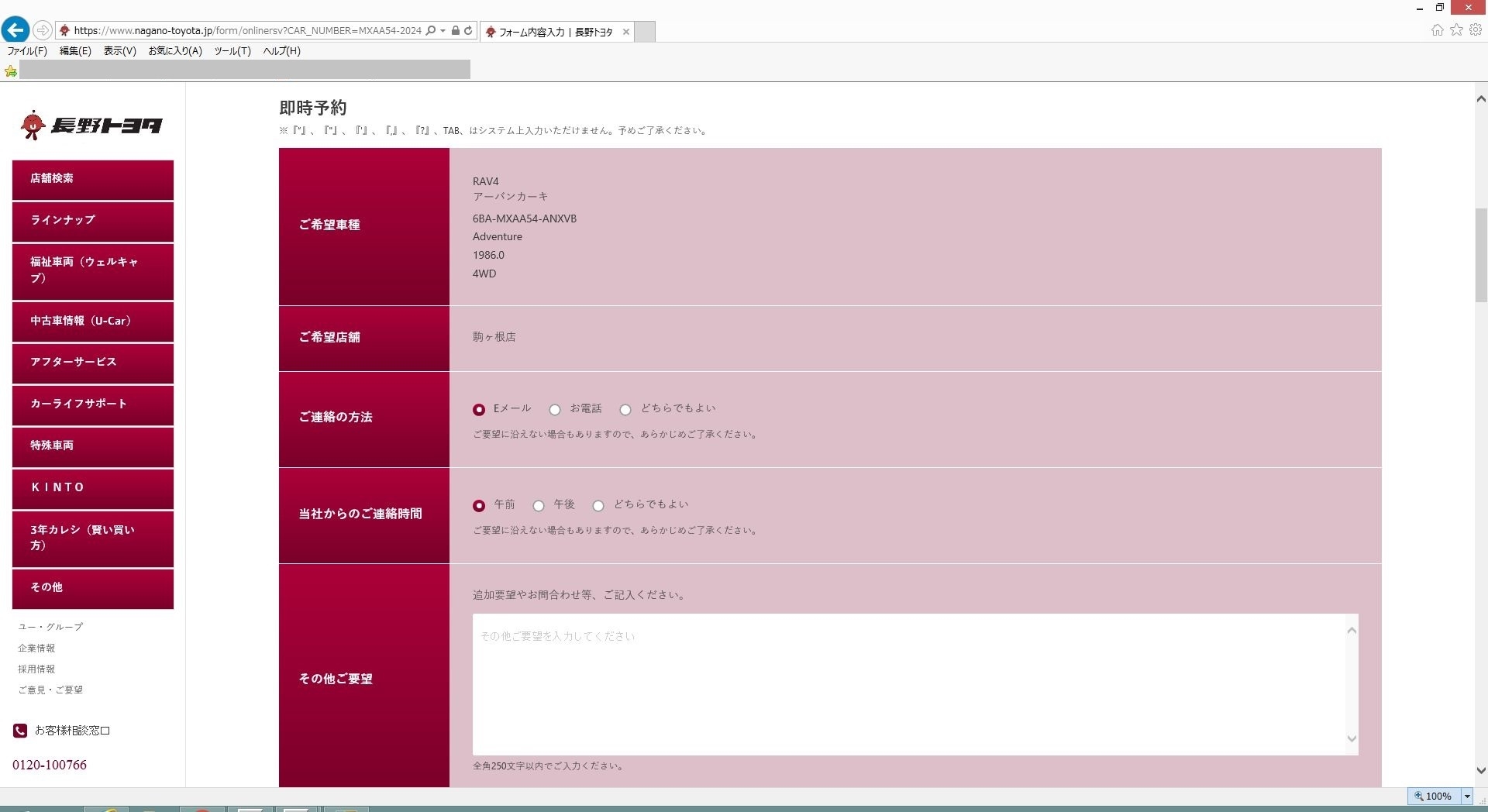Click the browser Forward arrow button
The width and height of the screenshot is (1488, 812).
pos(43,30)
